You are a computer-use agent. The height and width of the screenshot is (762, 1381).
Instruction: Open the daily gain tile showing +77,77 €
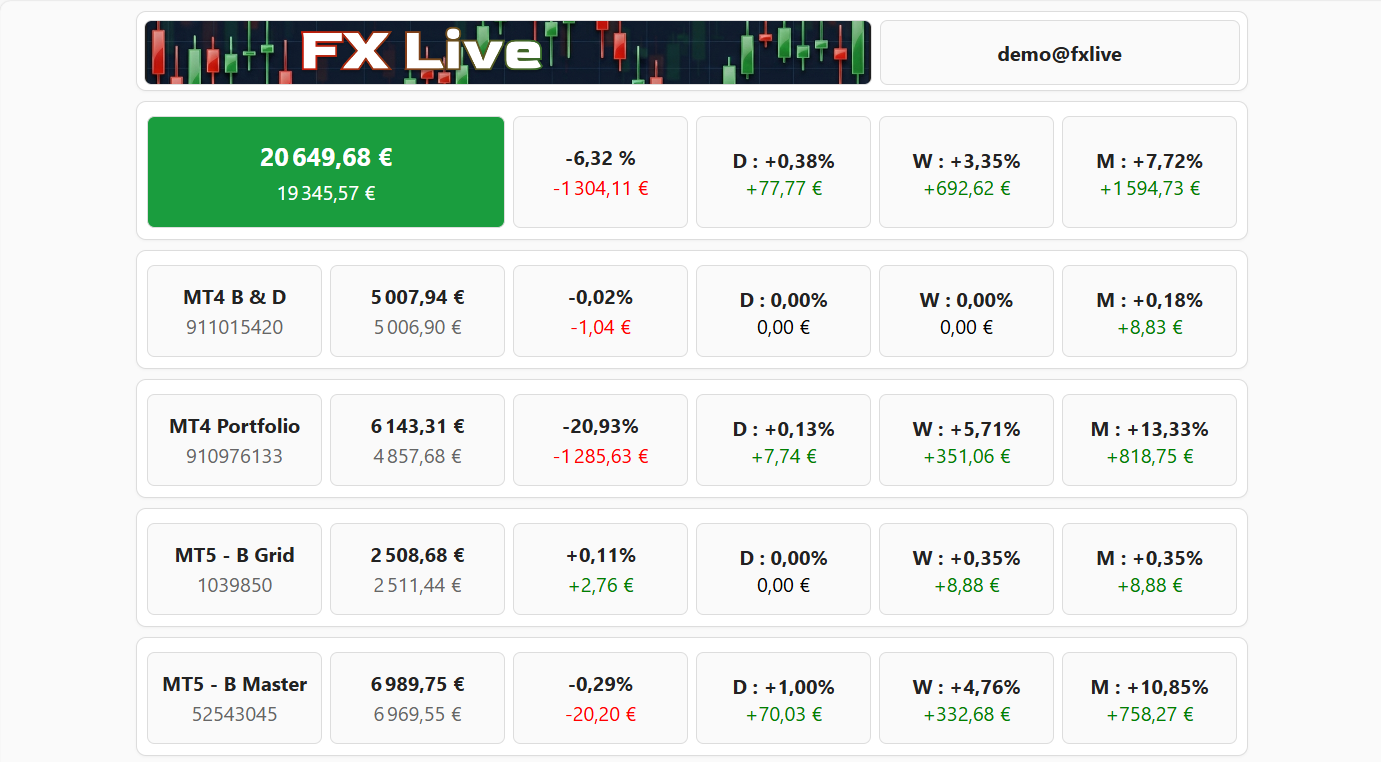pos(782,171)
